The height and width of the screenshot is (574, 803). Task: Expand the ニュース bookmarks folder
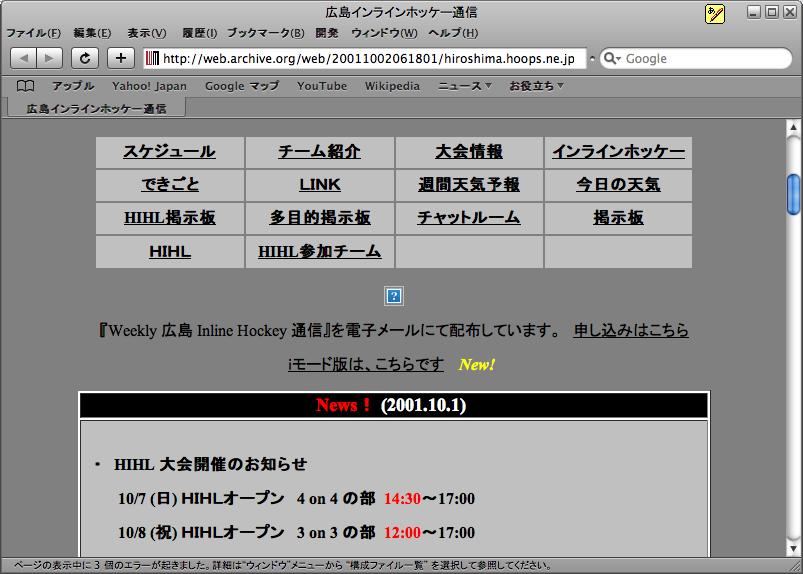(x=465, y=86)
